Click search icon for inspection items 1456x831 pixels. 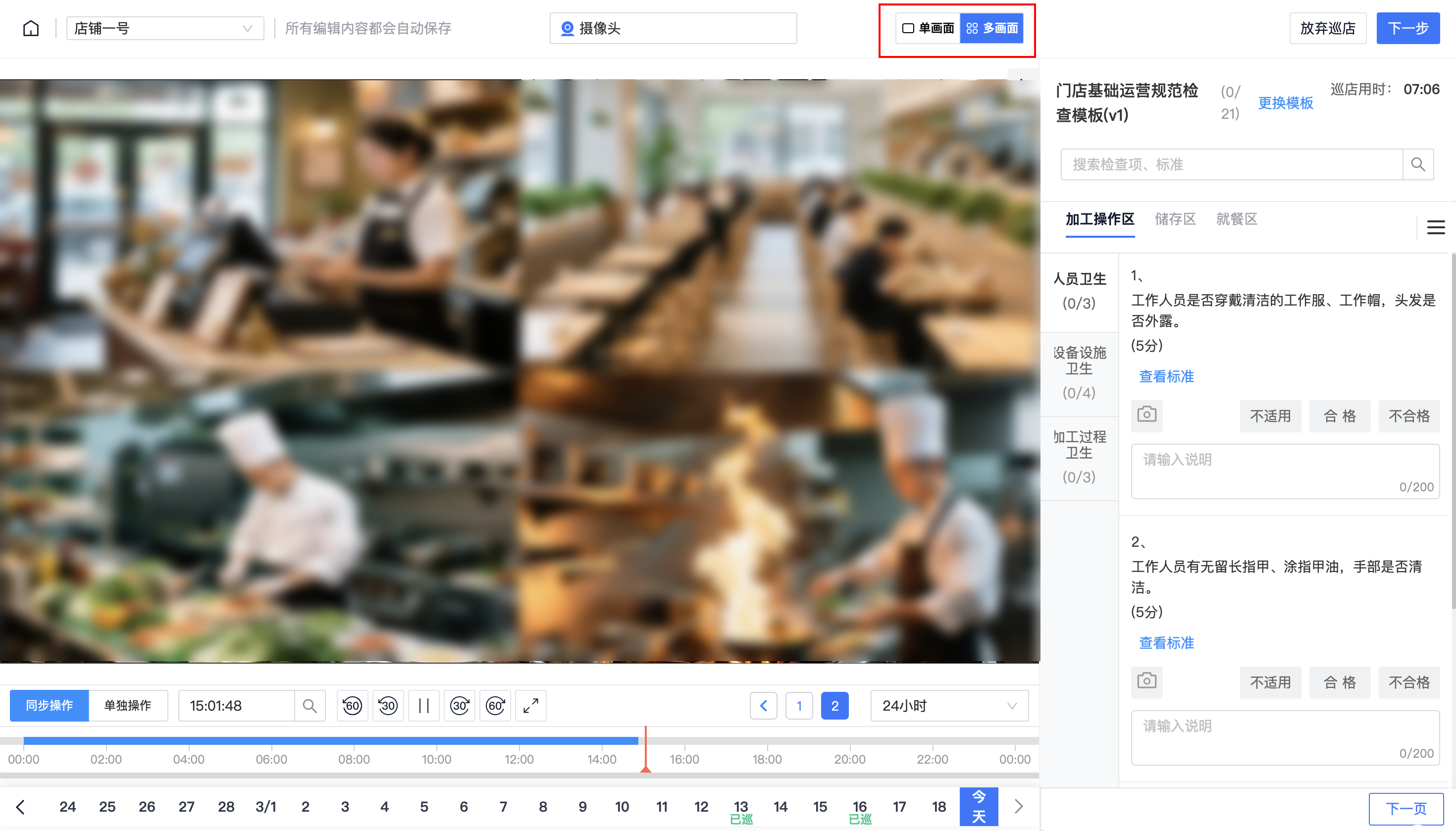[1418, 164]
